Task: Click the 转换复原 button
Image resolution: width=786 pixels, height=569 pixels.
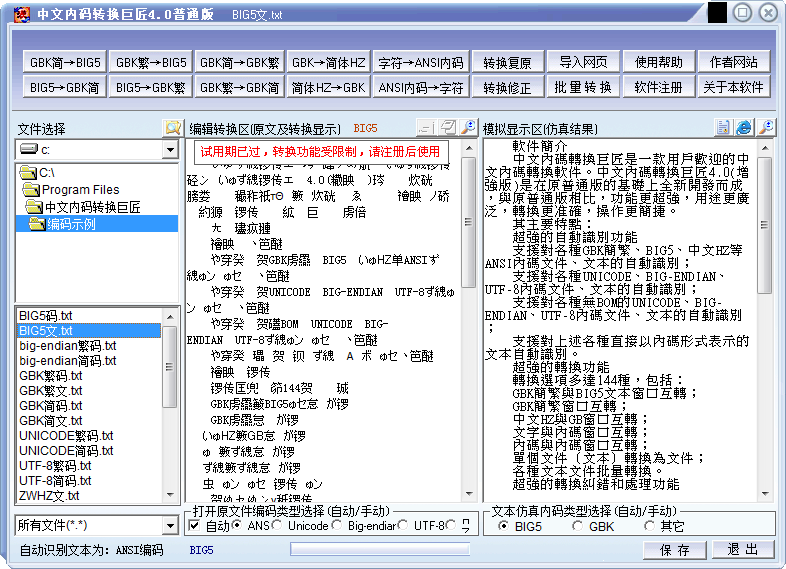Action: 507,62
